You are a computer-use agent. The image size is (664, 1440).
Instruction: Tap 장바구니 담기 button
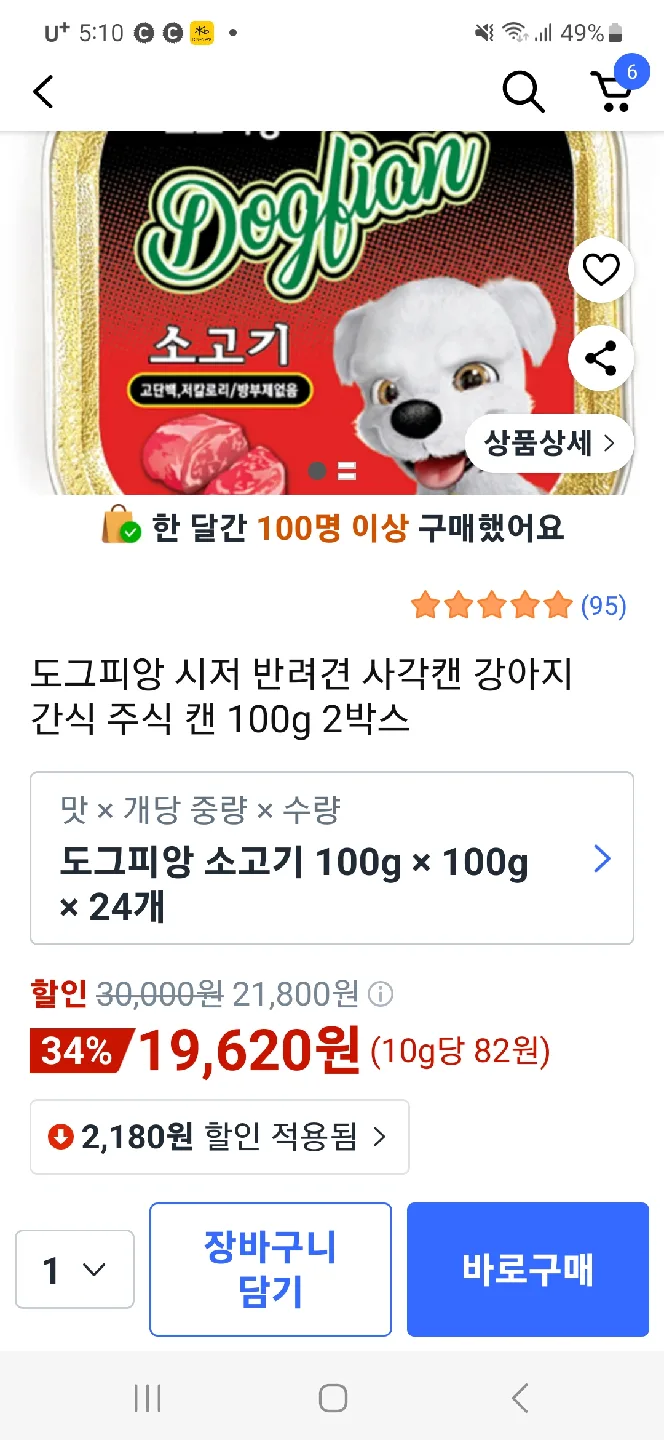coord(270,1269)
